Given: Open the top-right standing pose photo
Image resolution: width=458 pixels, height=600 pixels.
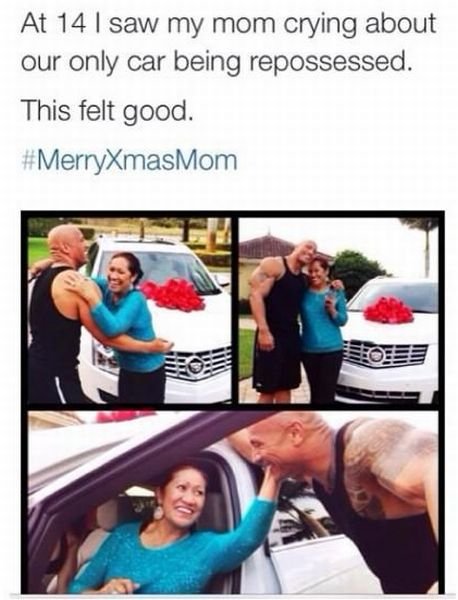Looking at the screenshot, I should tap(338, 310).
